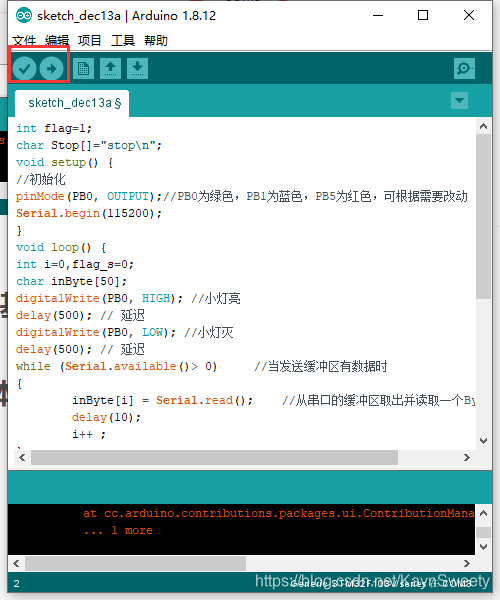The height and width of the screenshot is (600, 500).
Task: Click editor vertical scrollbar thumb
Action: tap(484, 216)
